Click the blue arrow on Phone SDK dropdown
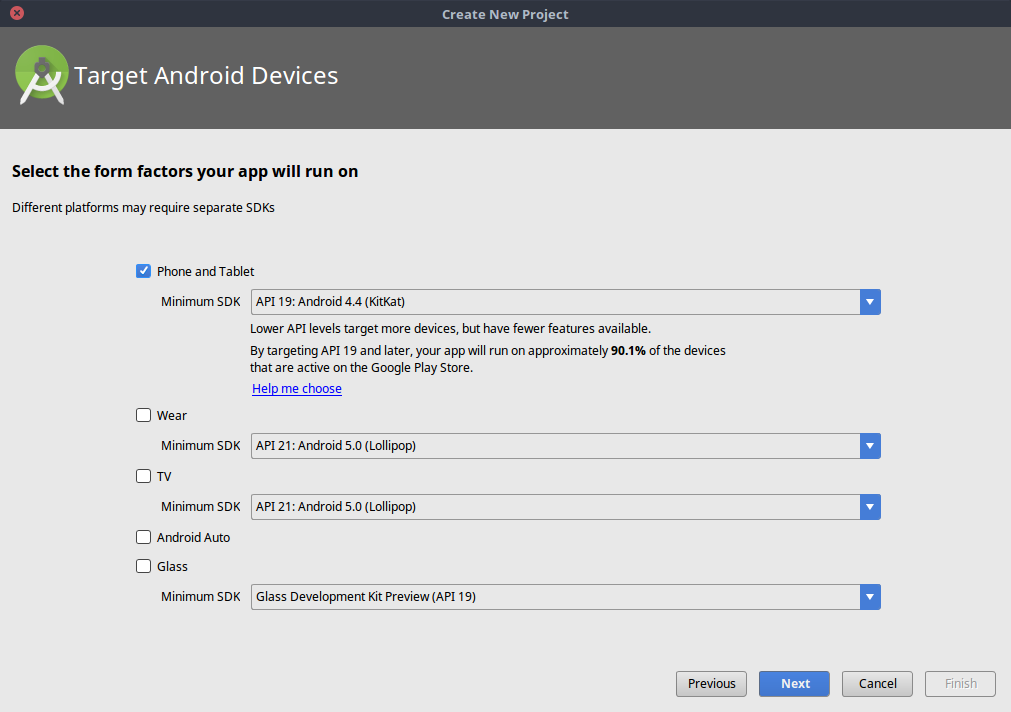The width and height of the screenshot is (1011, 712). pos(869,301)
